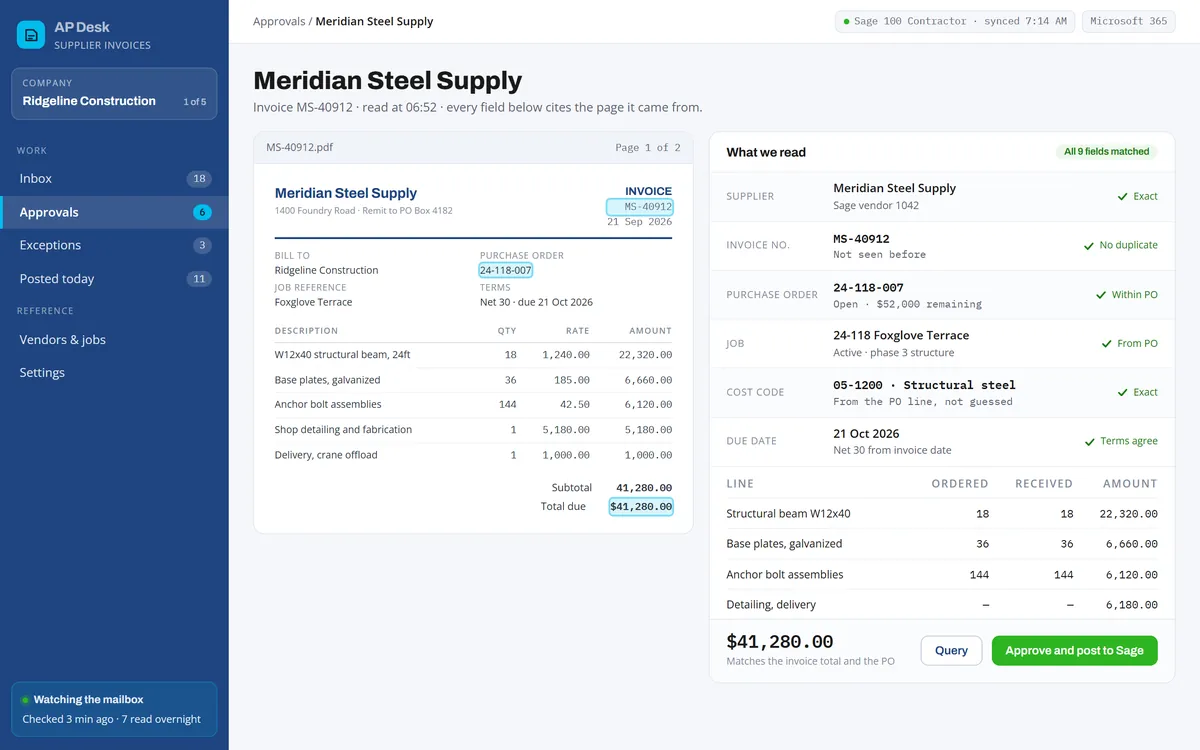Click cost code 05-1200 · Structural steel
This screenshot has height=750, width=1200.
point(924,385)
